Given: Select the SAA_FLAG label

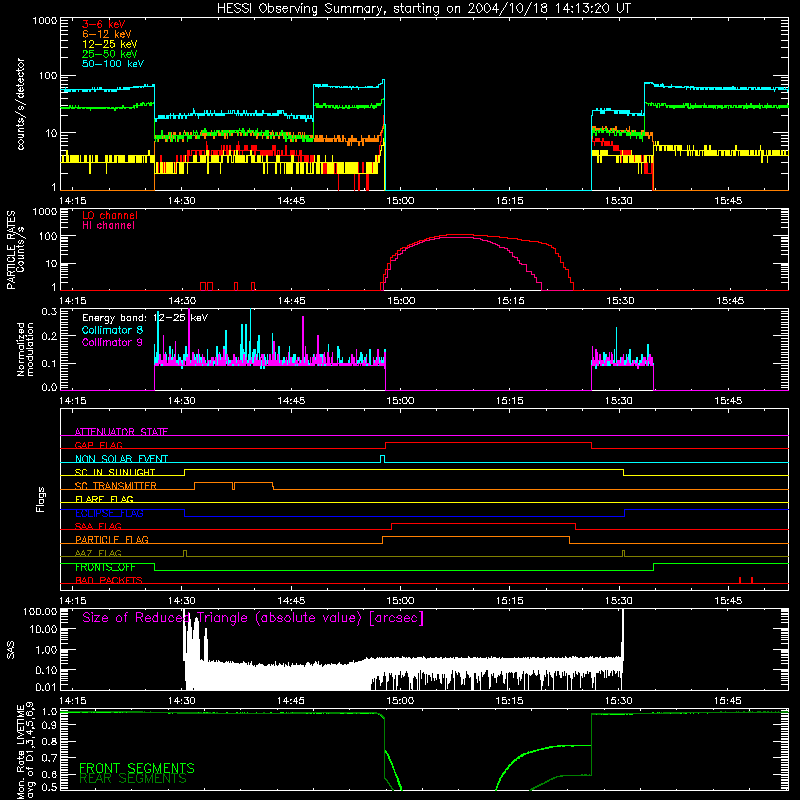Looking at the screenshot, I should [98, 526].
